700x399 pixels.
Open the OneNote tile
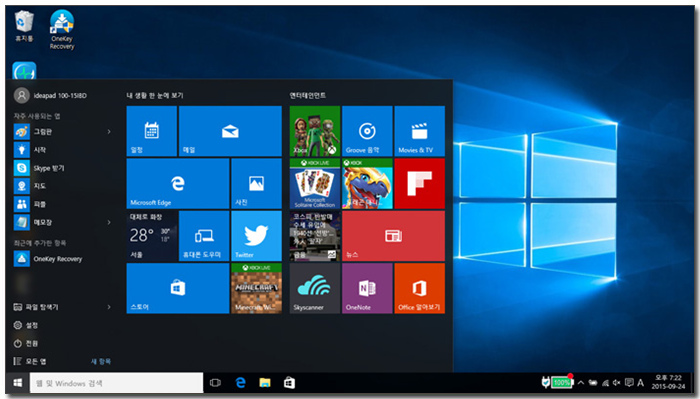367,288
